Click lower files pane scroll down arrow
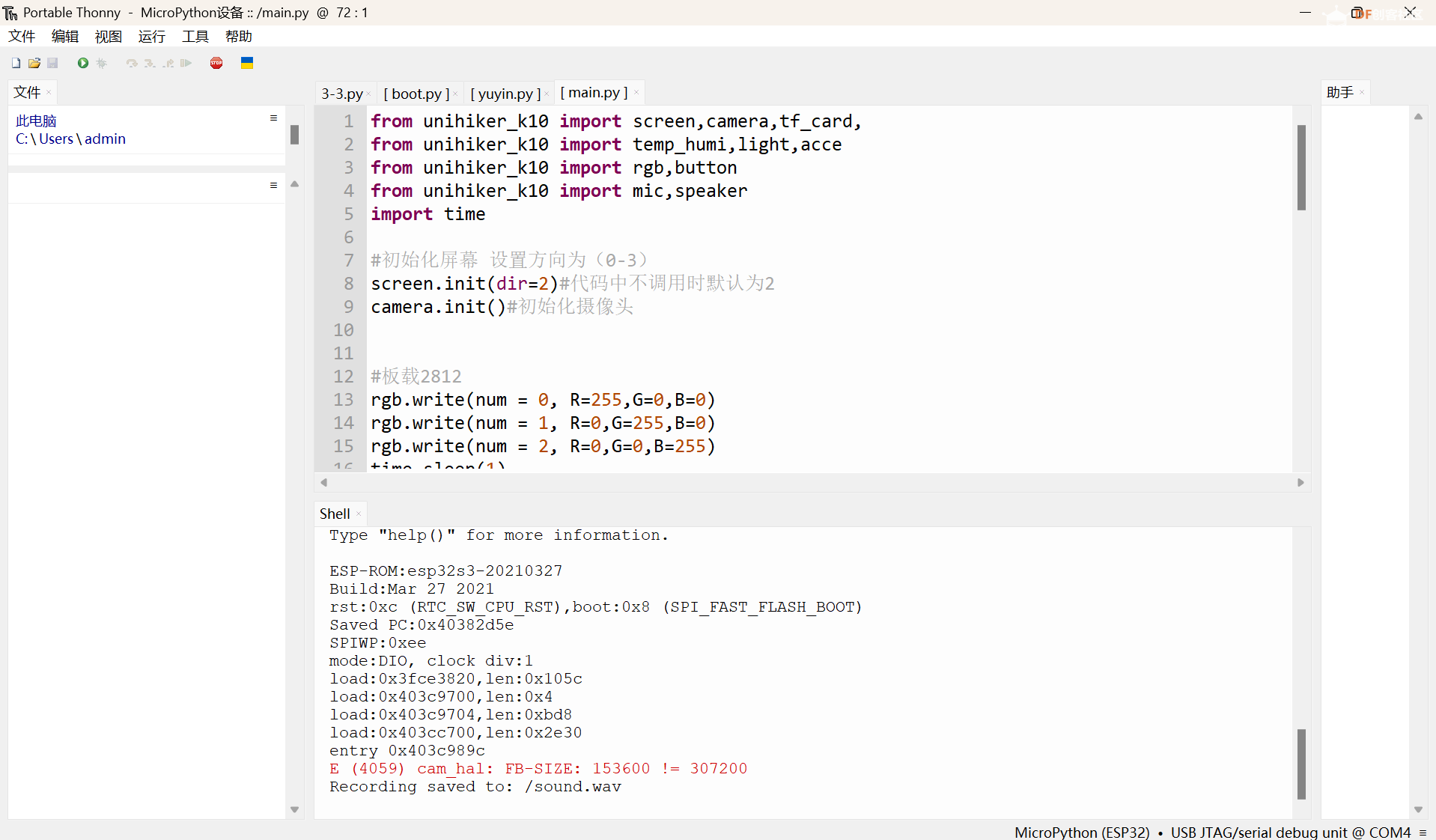This screenshot has height=840, width=1436. pyautogui.click(x=294, y=809)
